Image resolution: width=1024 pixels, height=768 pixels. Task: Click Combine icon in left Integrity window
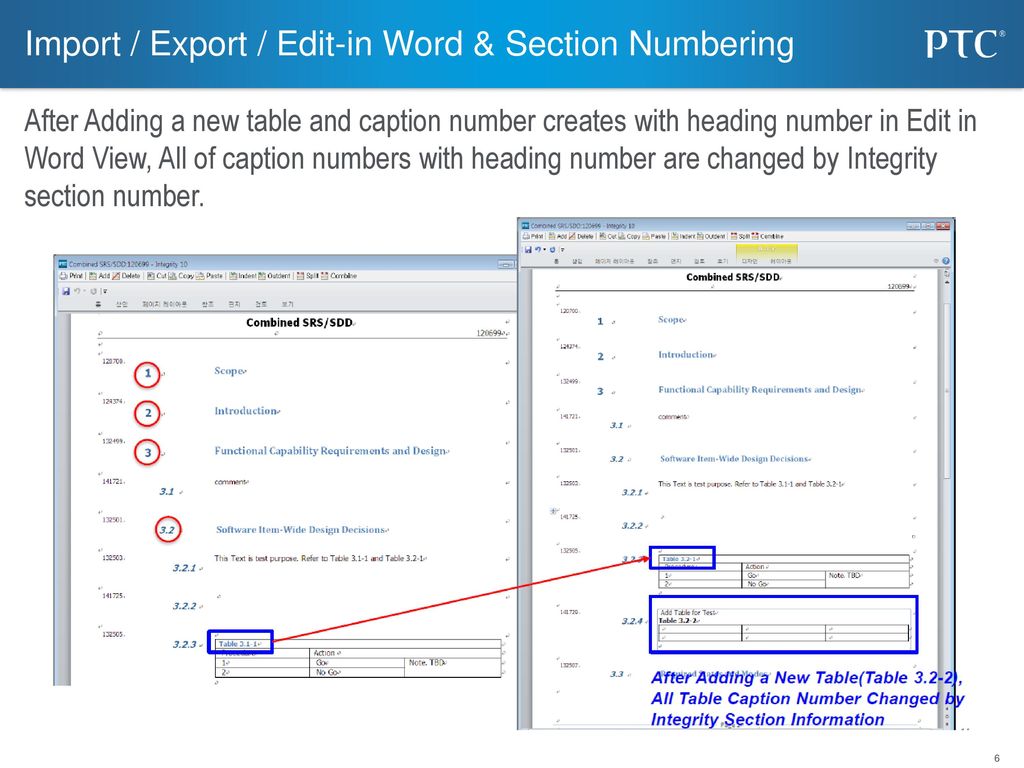coord(325,276)
